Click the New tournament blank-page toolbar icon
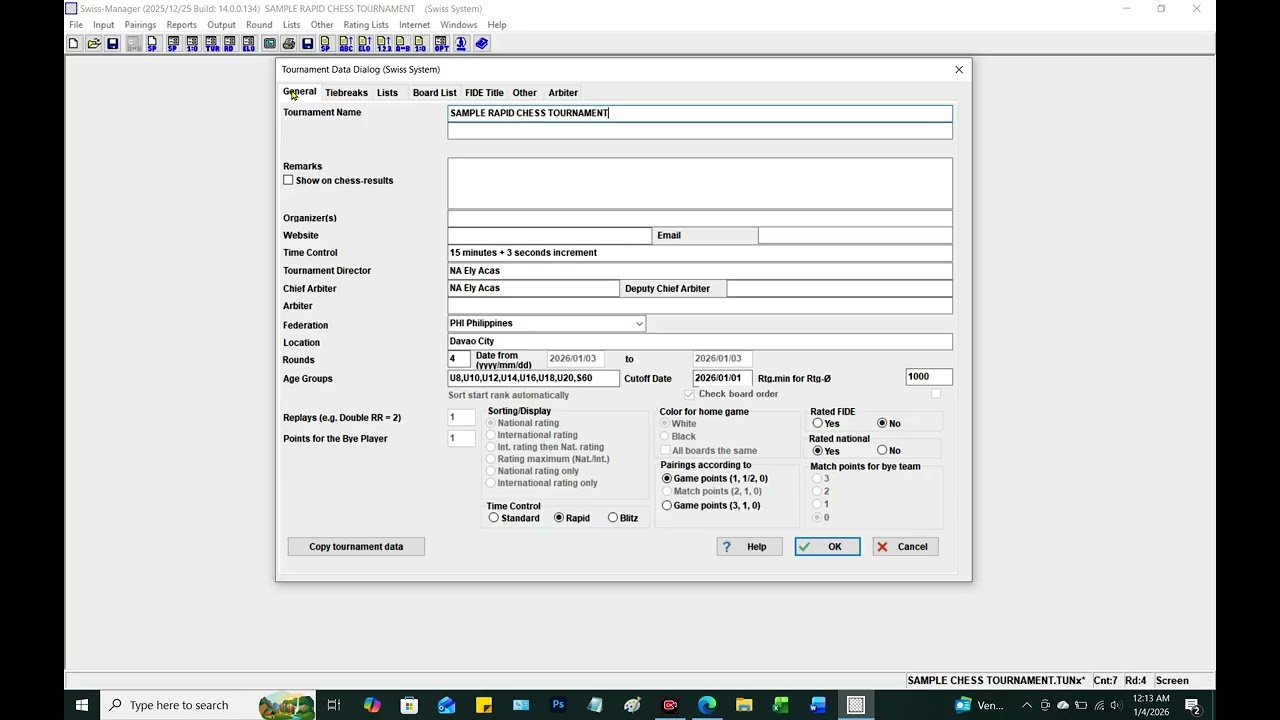This screenshot has width=1280, height=720. click(x=73, y=43)
